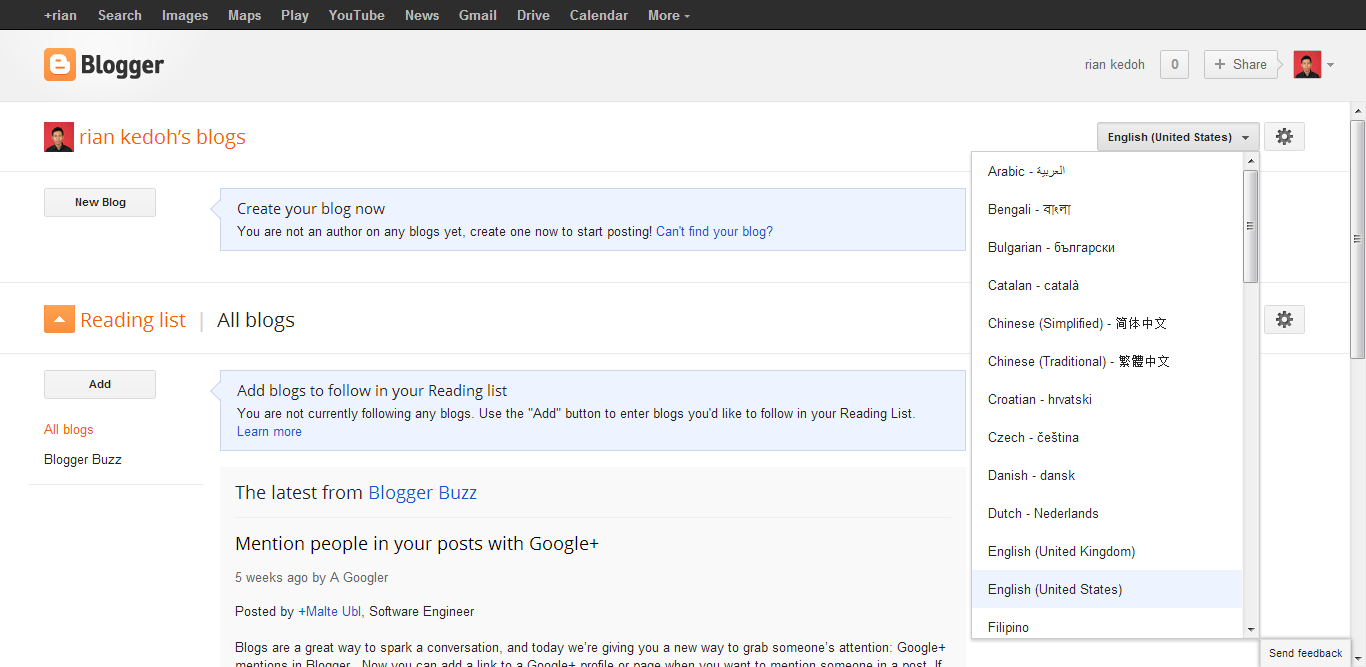The height and width of the screenshot is (667, 1366).
Task: Click the main page vertical scrollbar thumb
Action: 1358,238
